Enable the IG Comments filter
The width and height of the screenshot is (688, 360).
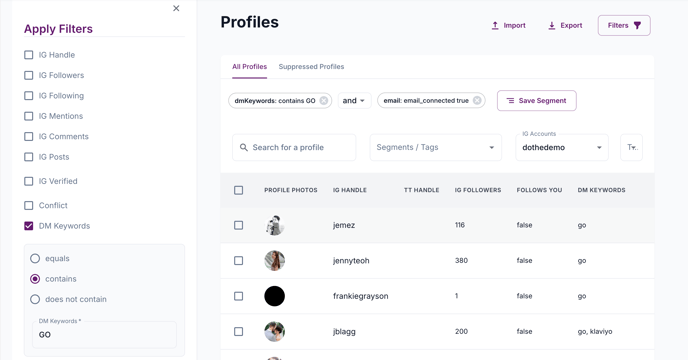pos(29,137)
